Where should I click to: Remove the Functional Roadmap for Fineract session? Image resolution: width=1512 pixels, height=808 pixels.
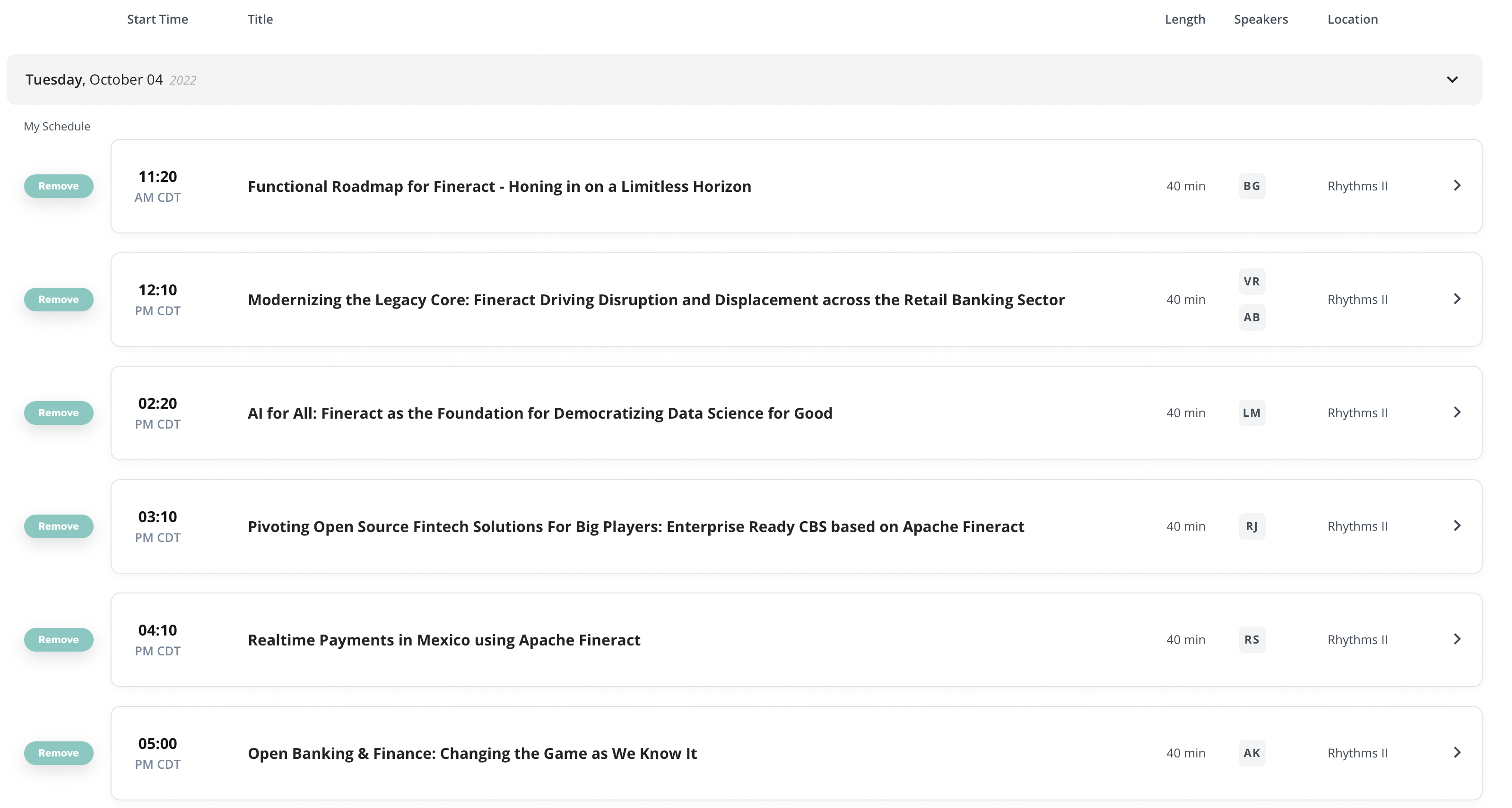click(58, 186)
